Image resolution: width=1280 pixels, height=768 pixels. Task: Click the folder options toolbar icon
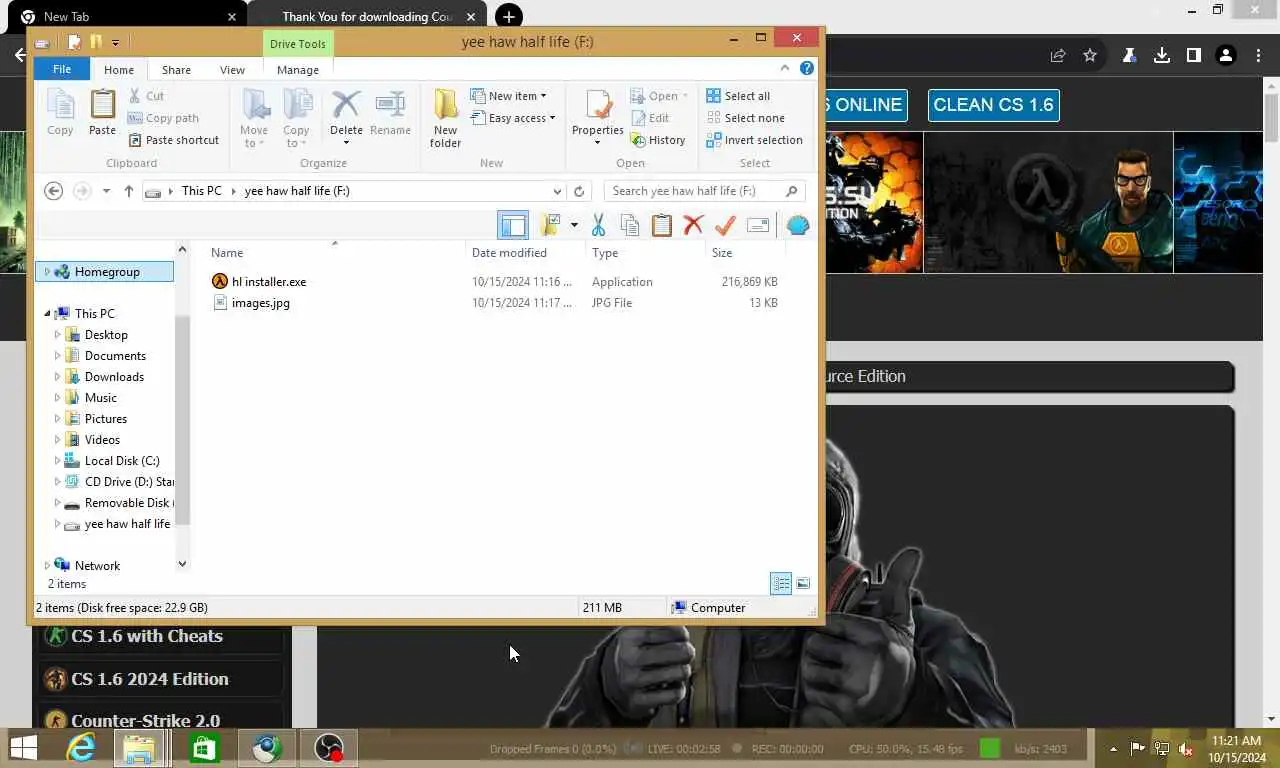(550, 225)
